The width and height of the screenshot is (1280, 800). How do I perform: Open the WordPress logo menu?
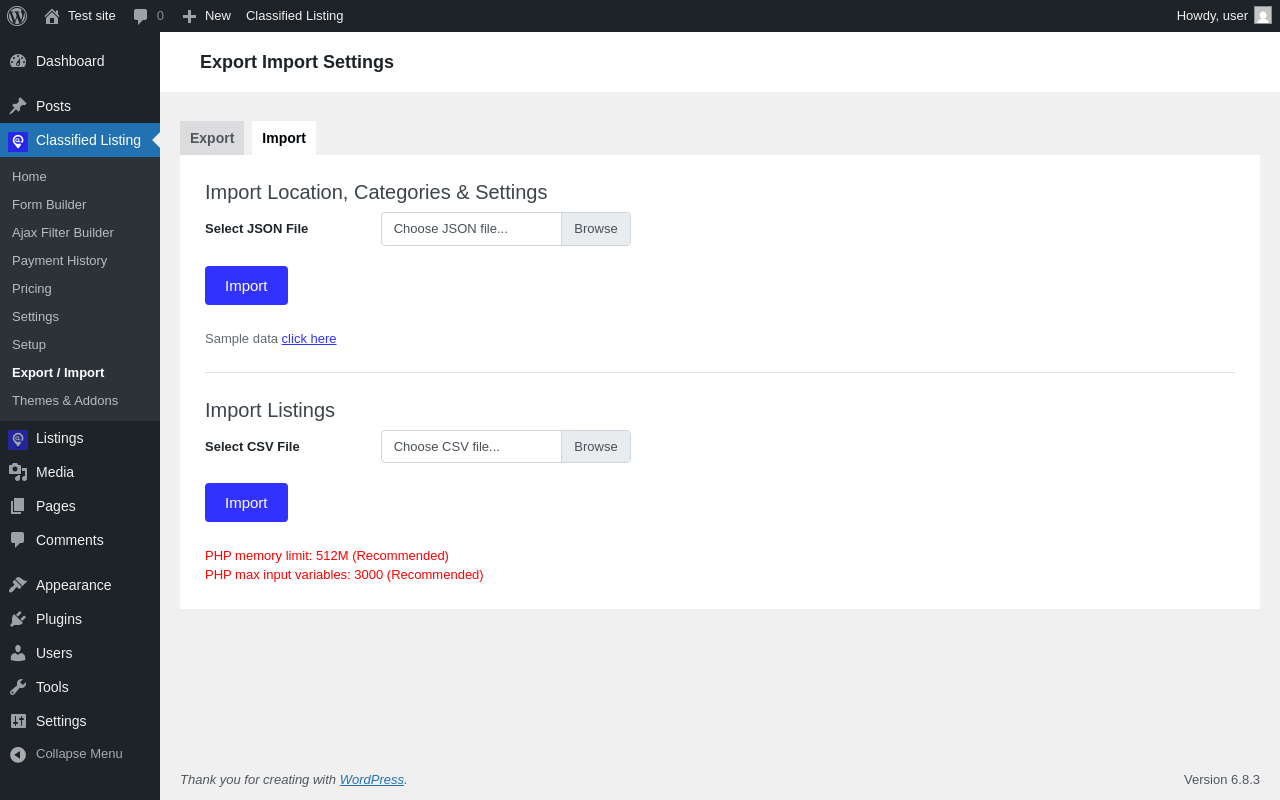[17, 16]
